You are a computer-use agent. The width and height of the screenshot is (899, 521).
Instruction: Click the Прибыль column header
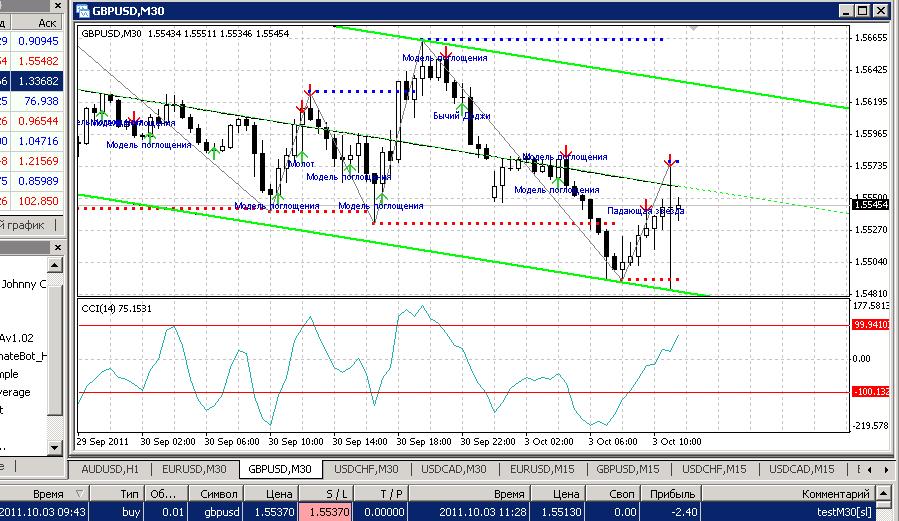coord(672,493)
